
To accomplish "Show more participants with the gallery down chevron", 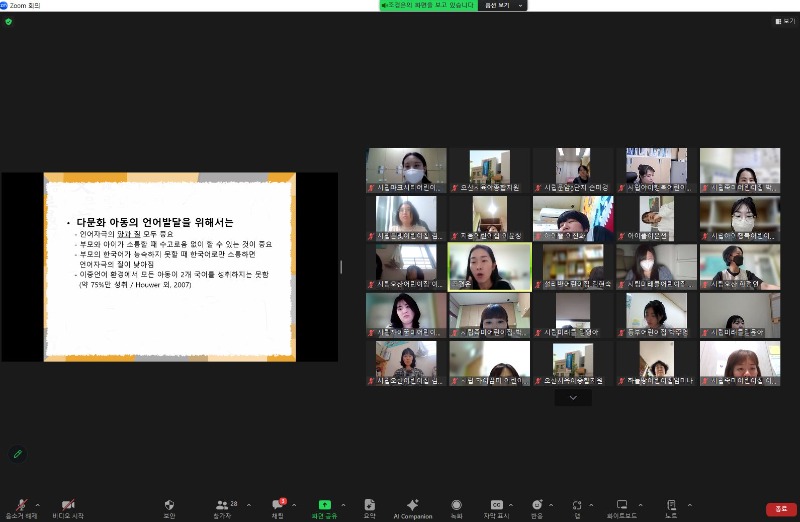I will (x=573, y=397).
